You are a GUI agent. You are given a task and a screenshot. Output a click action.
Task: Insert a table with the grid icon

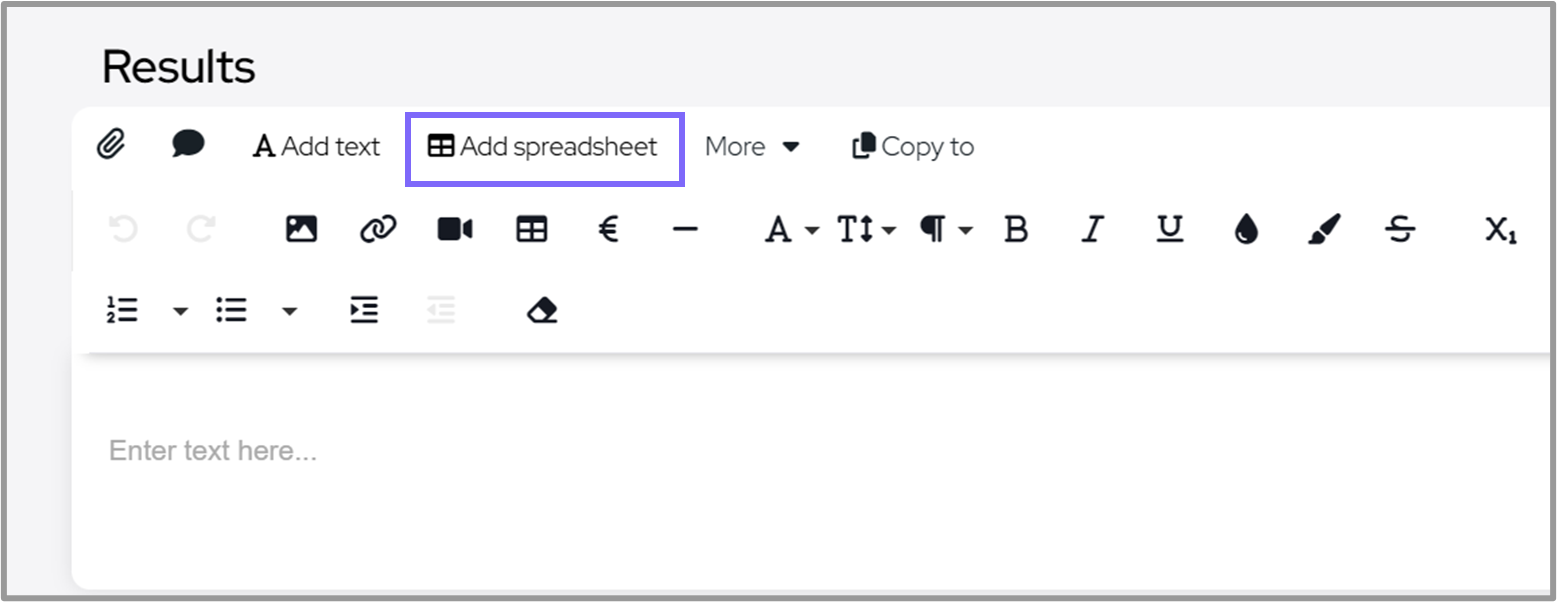tap(531, 230)
